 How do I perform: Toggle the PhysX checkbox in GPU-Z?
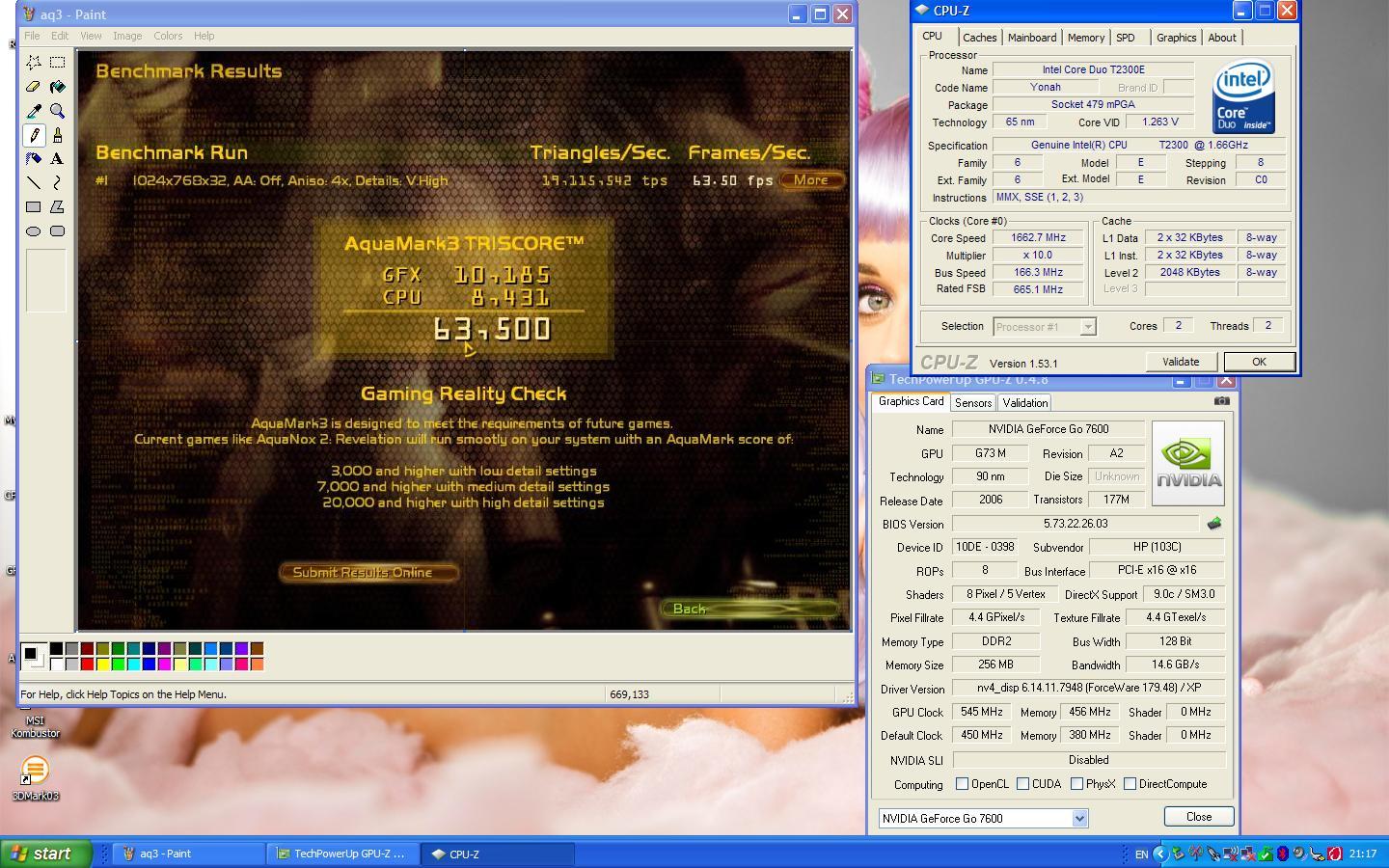click(1076, 784)
